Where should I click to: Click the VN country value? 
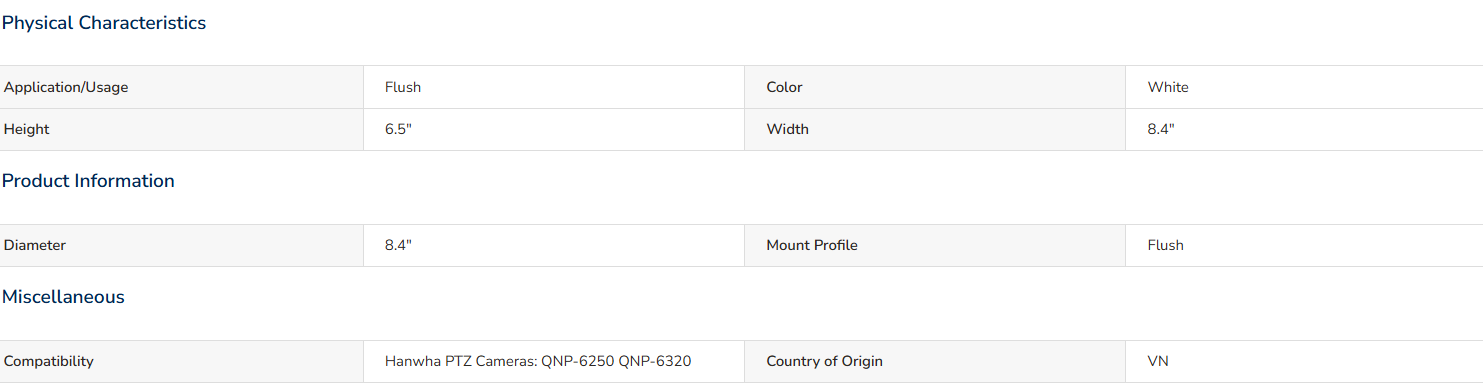click(x=1158, y=361)
